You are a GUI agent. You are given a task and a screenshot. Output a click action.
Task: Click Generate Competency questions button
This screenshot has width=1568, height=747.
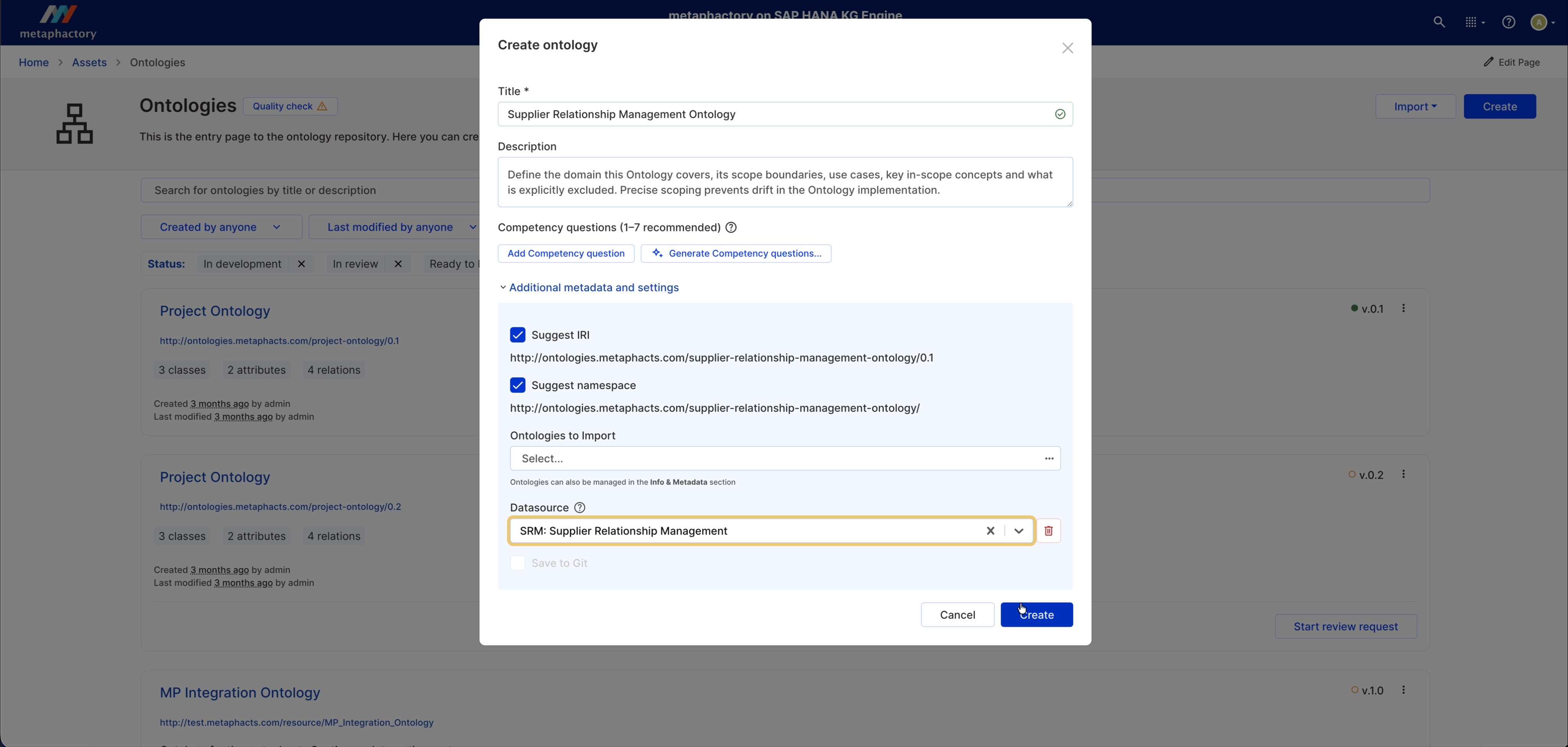coord(736,254)
